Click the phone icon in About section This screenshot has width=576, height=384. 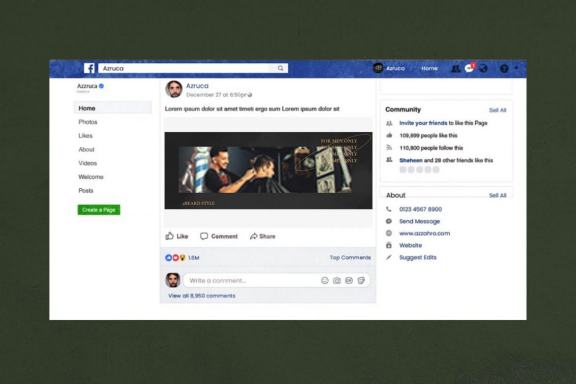389,209
